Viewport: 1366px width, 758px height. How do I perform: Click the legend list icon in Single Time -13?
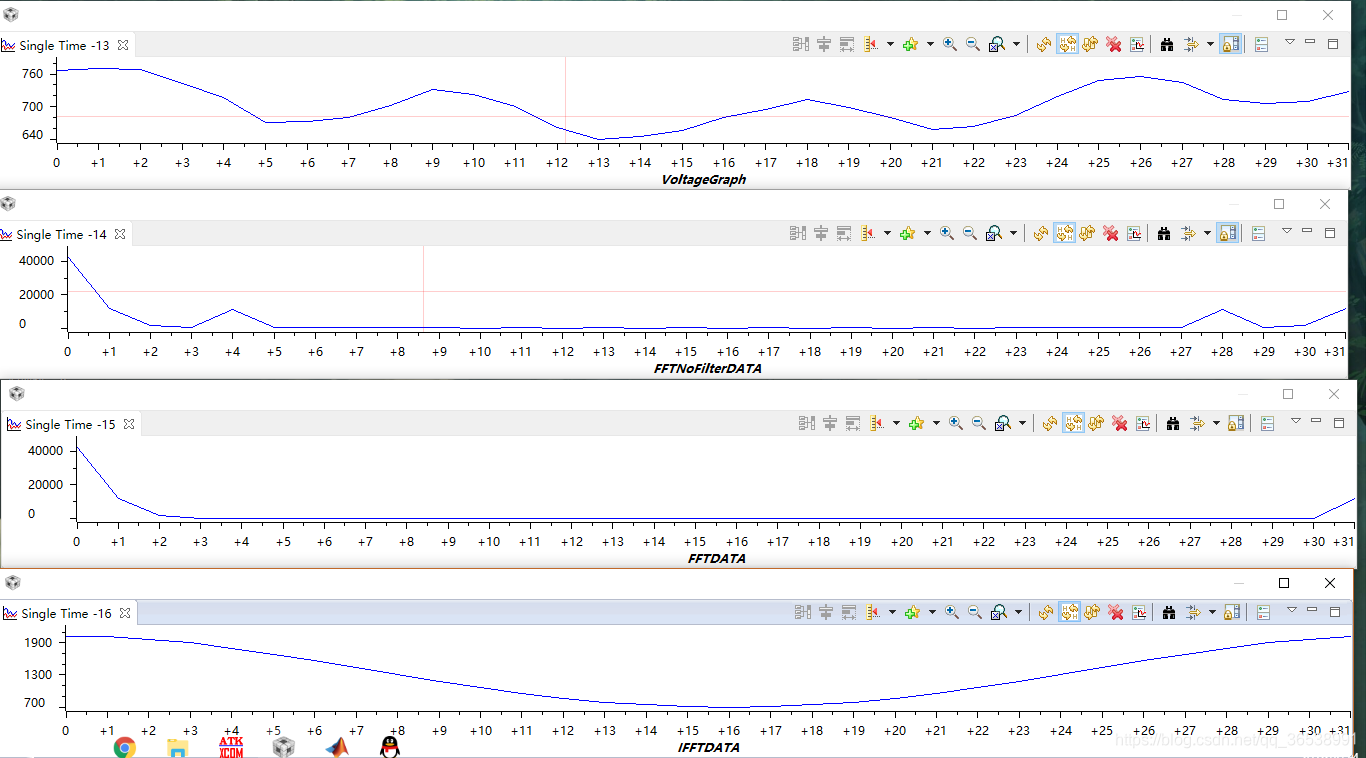click(x=1261, y=45)
